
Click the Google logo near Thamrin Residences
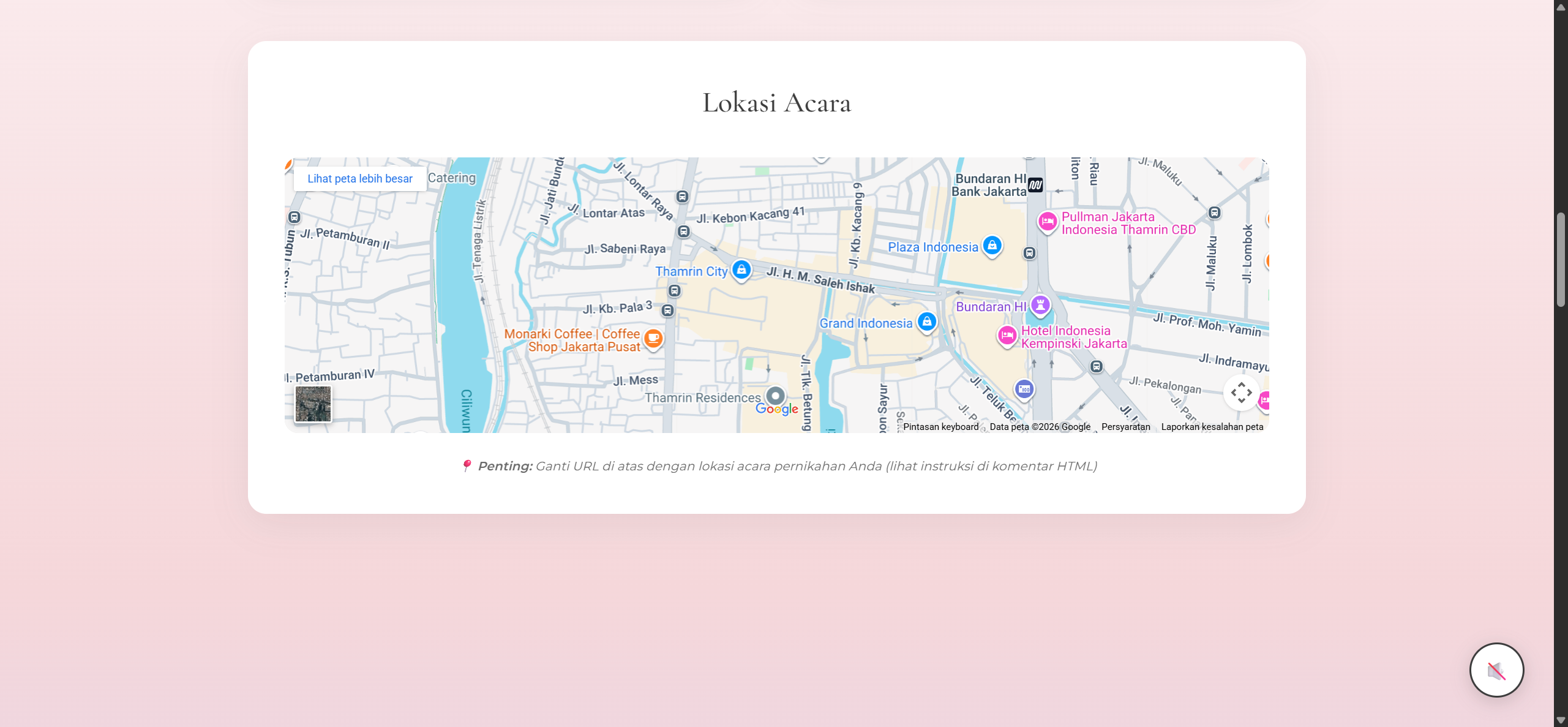tap(776, 409)
